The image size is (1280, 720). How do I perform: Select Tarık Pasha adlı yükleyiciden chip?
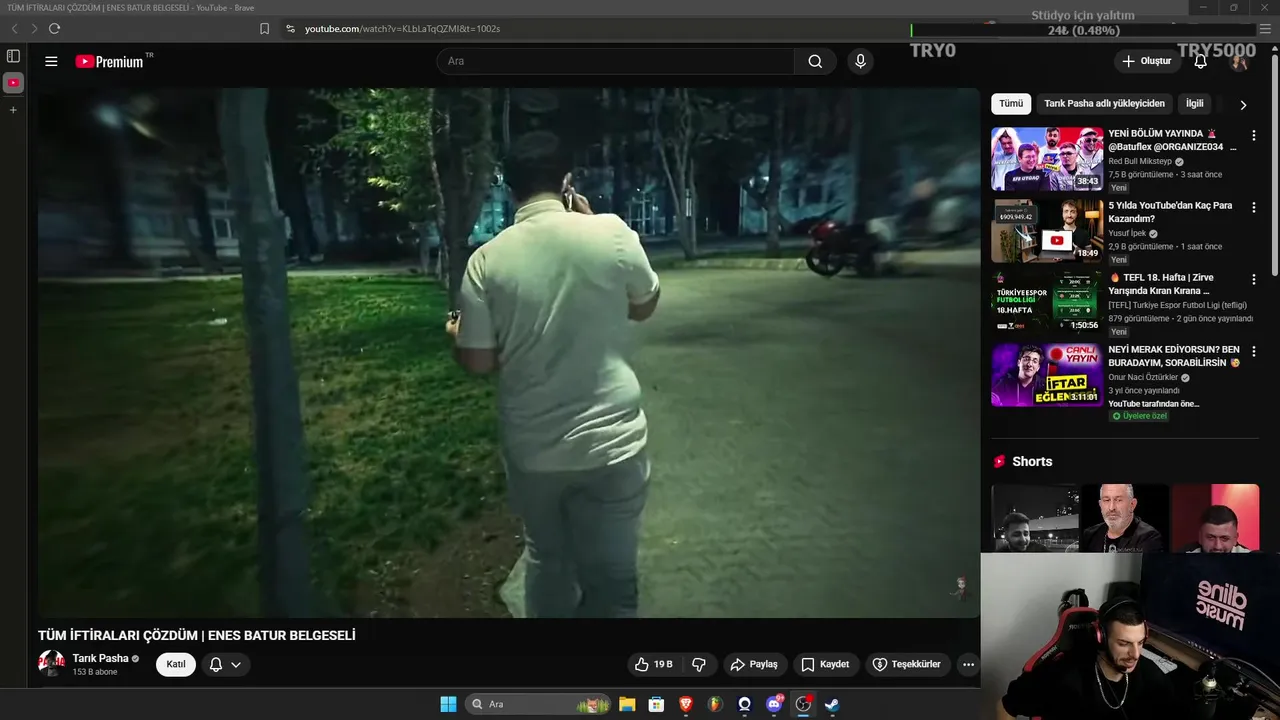click(x=1104, y=104)
